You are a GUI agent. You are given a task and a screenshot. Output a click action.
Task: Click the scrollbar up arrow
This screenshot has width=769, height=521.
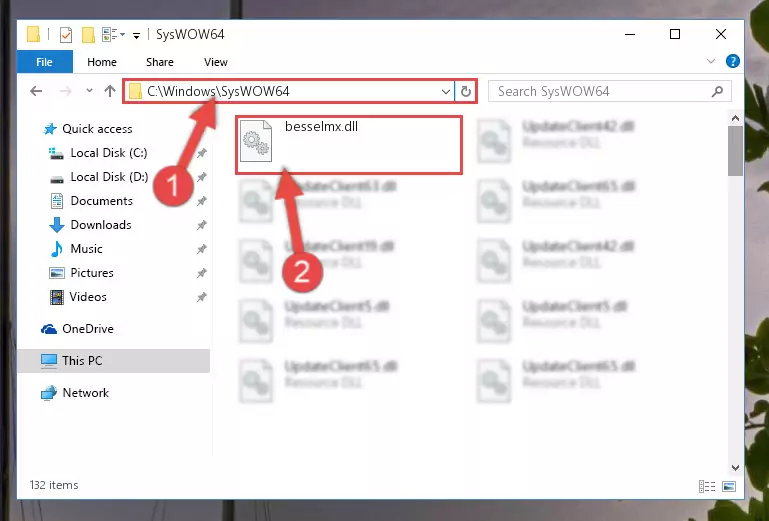tap(735, 118)
